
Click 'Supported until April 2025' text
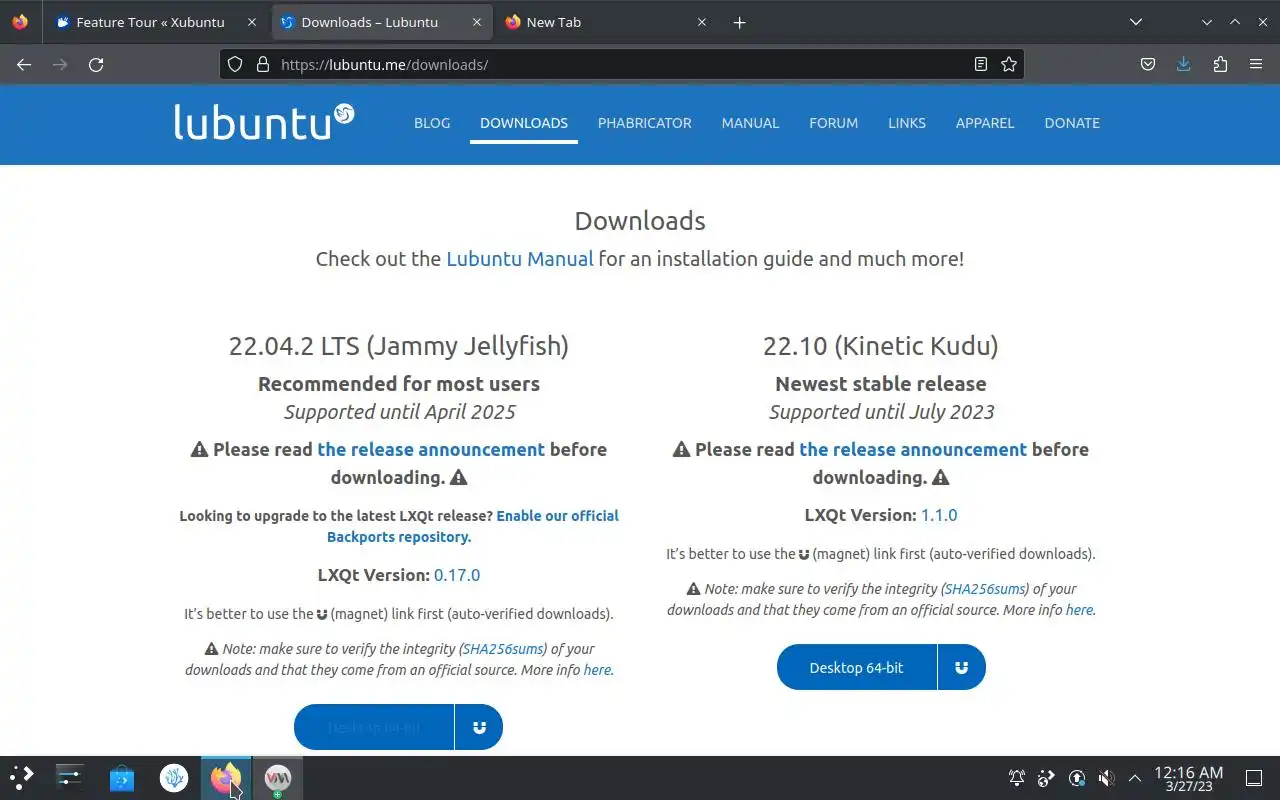point(400,412)
